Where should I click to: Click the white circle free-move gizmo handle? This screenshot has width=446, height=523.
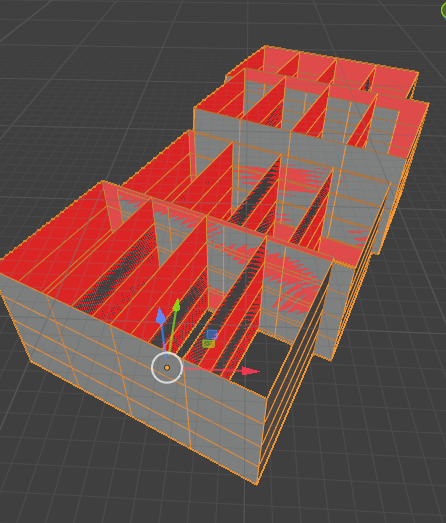tap(167, 368)
